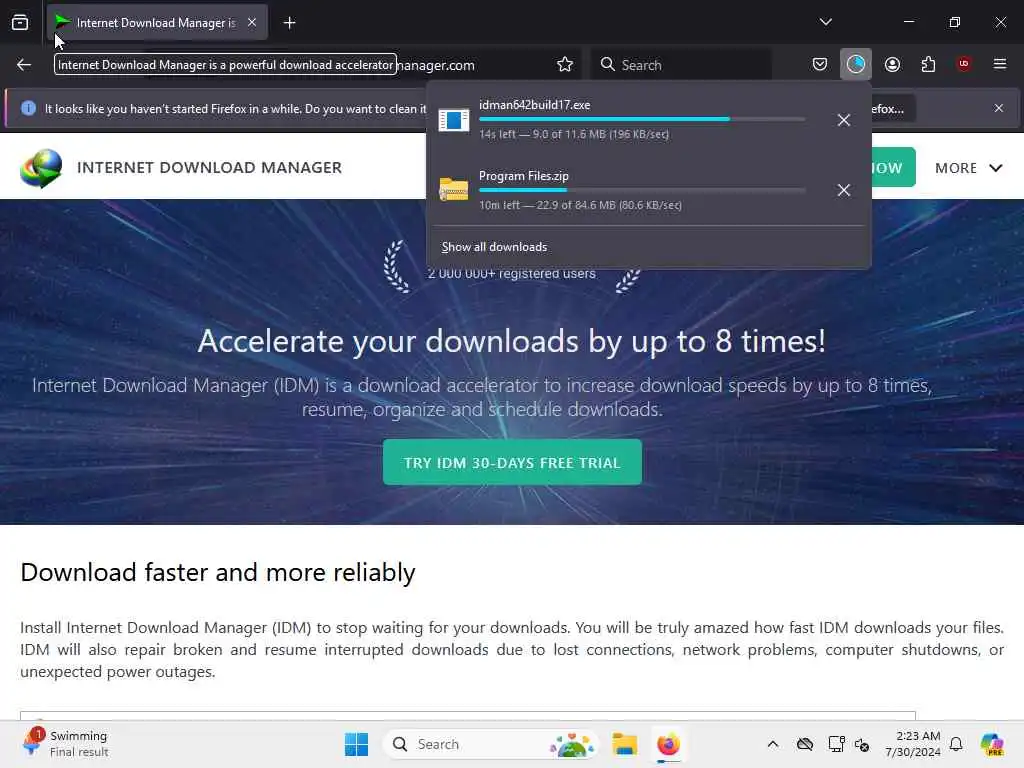1024x768 pixels.
Task: Open Firefox View tab list icon
Action: tap(20, 23)
